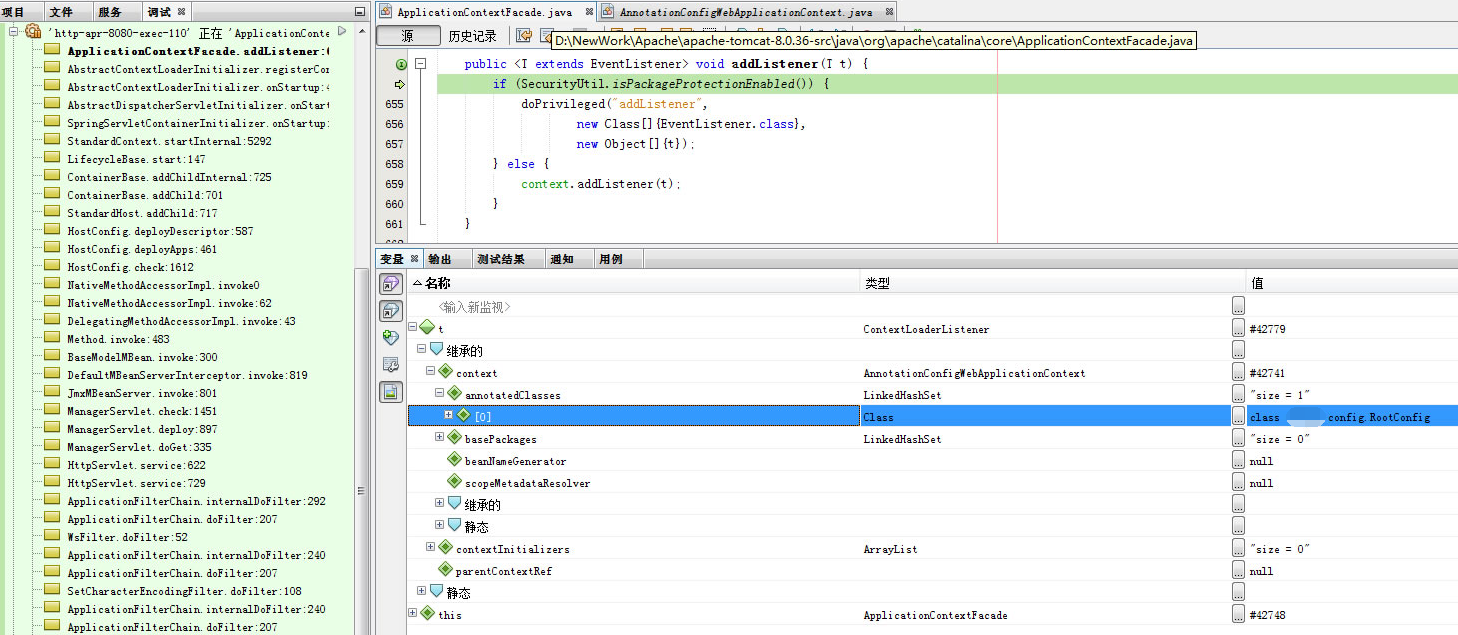Close the ApplicationContextFacade.java editor tab

point(589,12)
